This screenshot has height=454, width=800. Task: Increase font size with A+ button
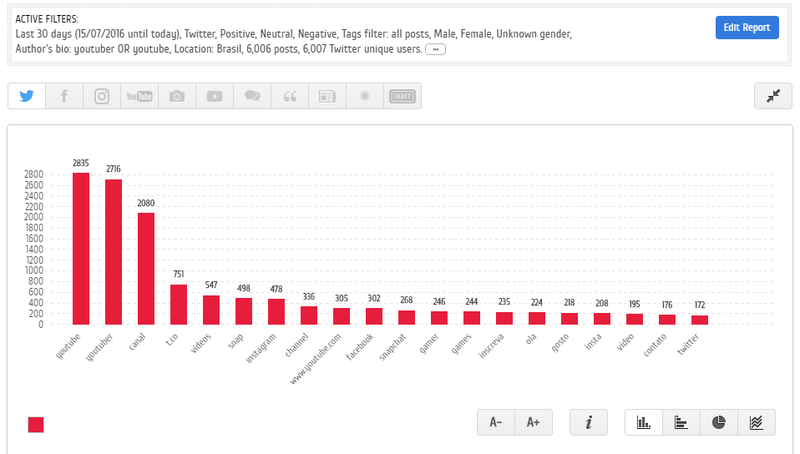coord(534,423)
